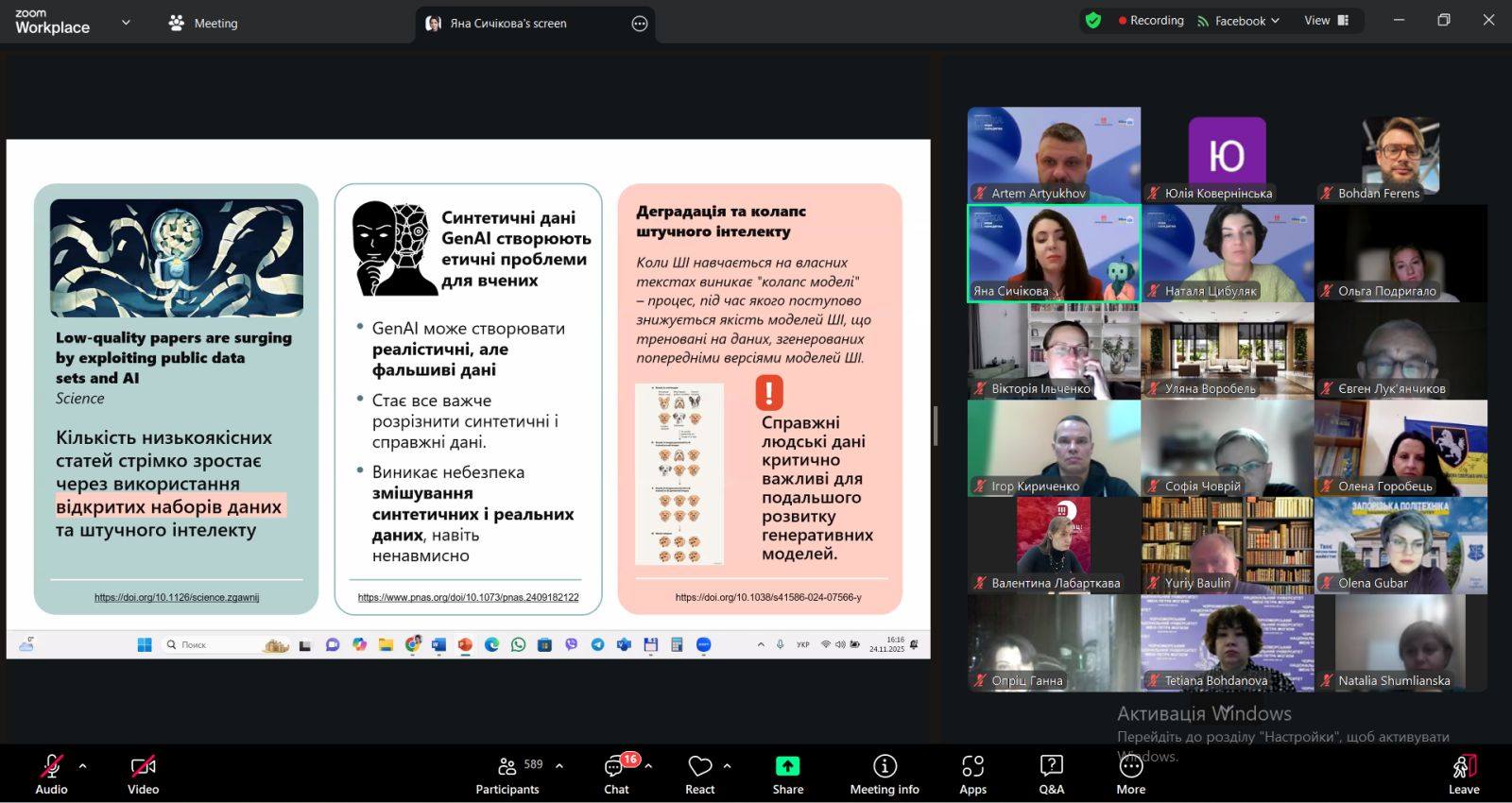Open the Q&A panel
Viewport: 1512px width, 803px height.
tap(1051, 774)
